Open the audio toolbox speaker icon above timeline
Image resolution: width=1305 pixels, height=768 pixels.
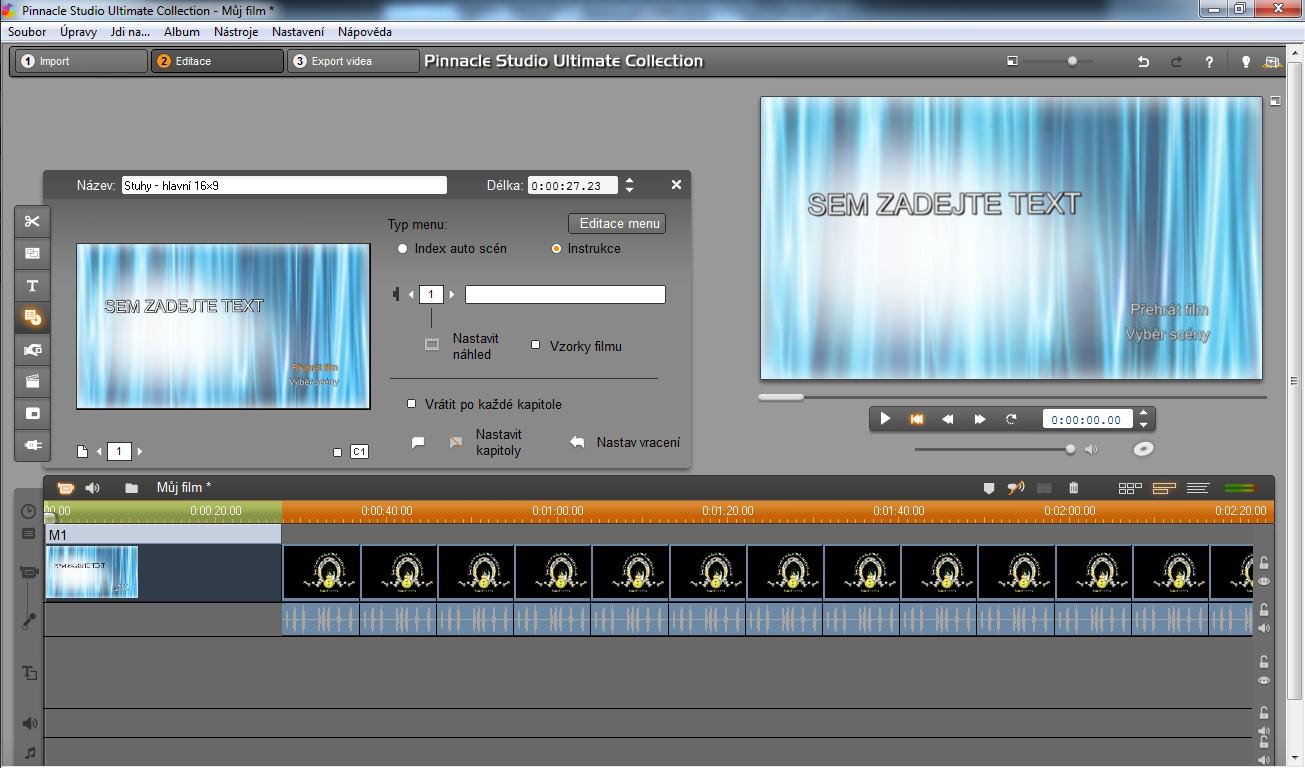point(93,488)
